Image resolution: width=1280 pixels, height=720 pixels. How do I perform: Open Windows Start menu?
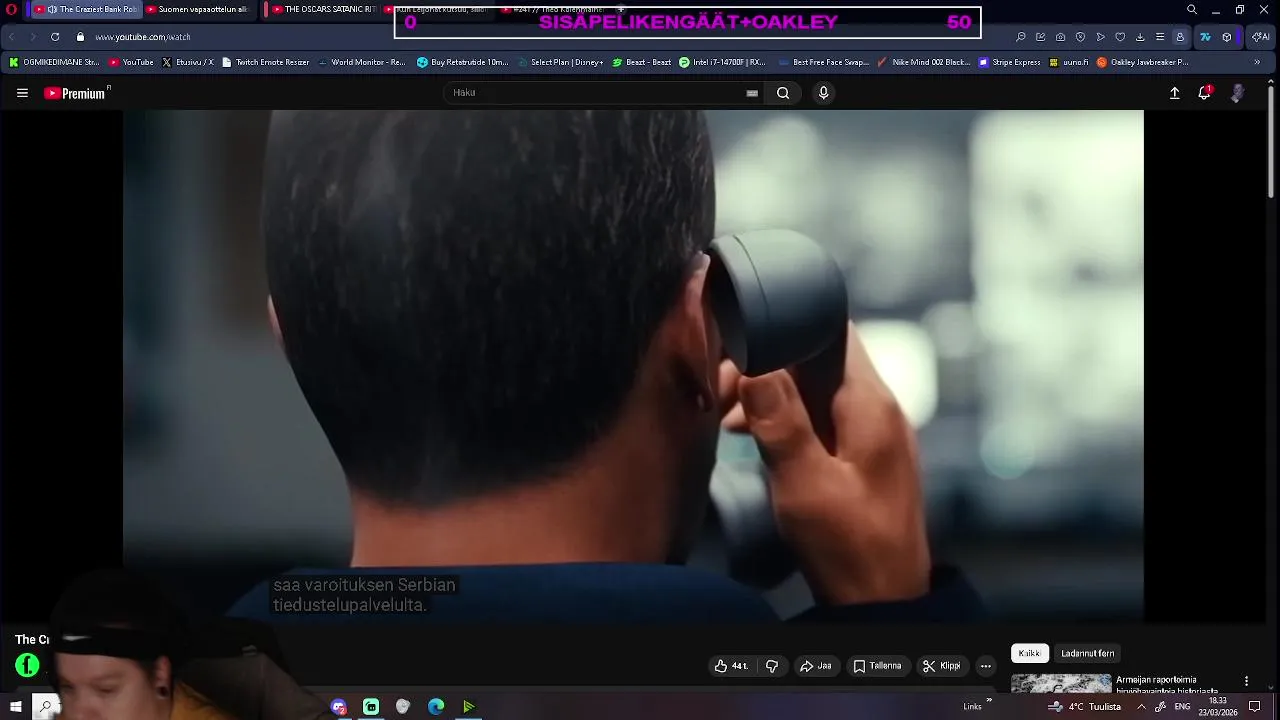(15, 707)
